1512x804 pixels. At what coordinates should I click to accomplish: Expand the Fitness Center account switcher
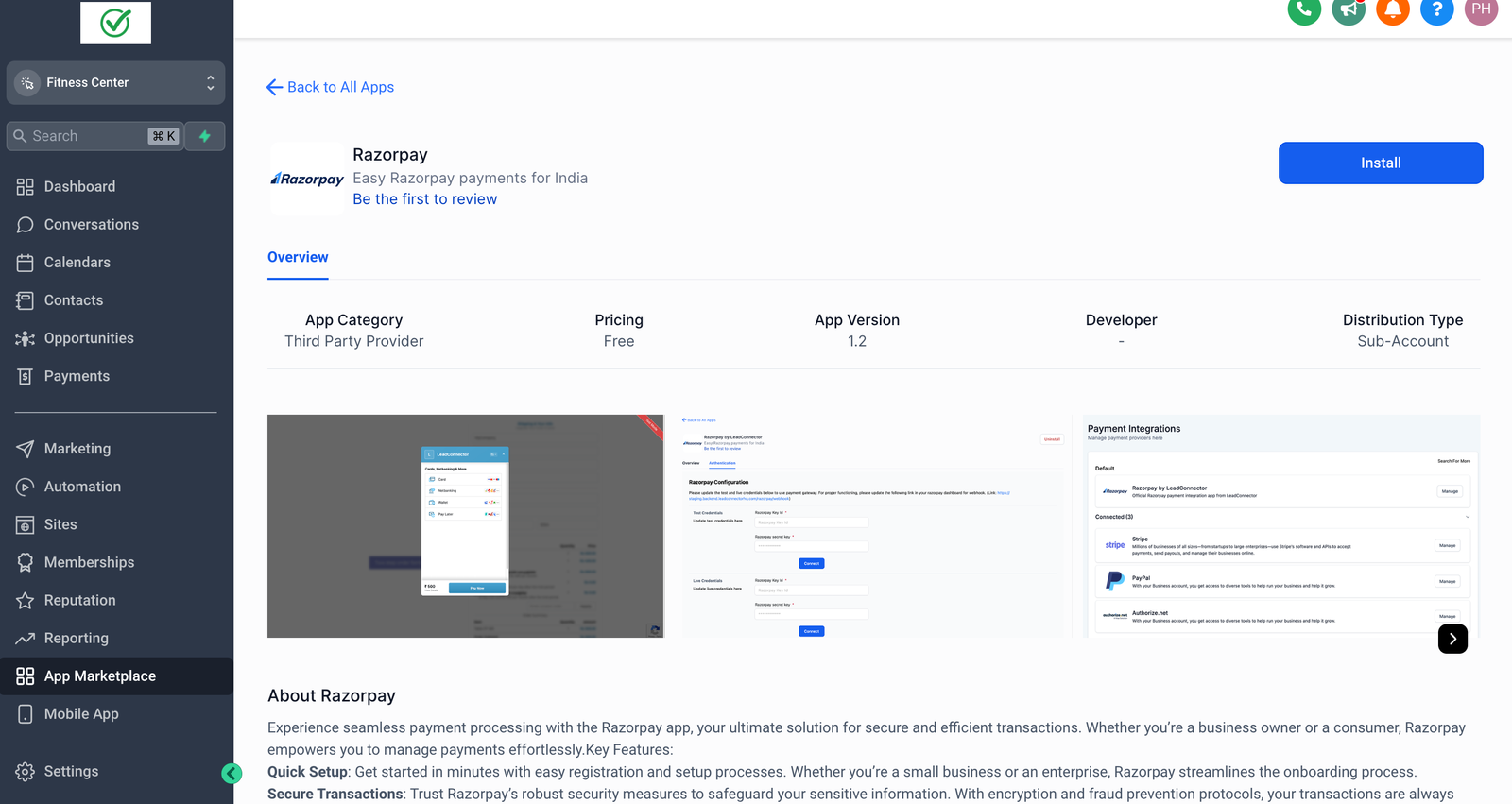click(115, 83)
